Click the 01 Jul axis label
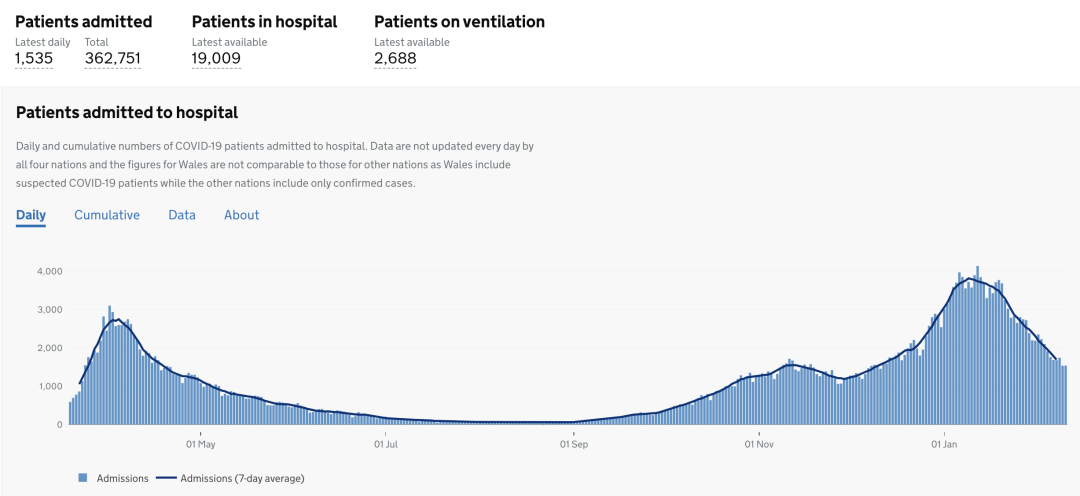The height and width of the screenshot is (496, 1080). [385, 444]
